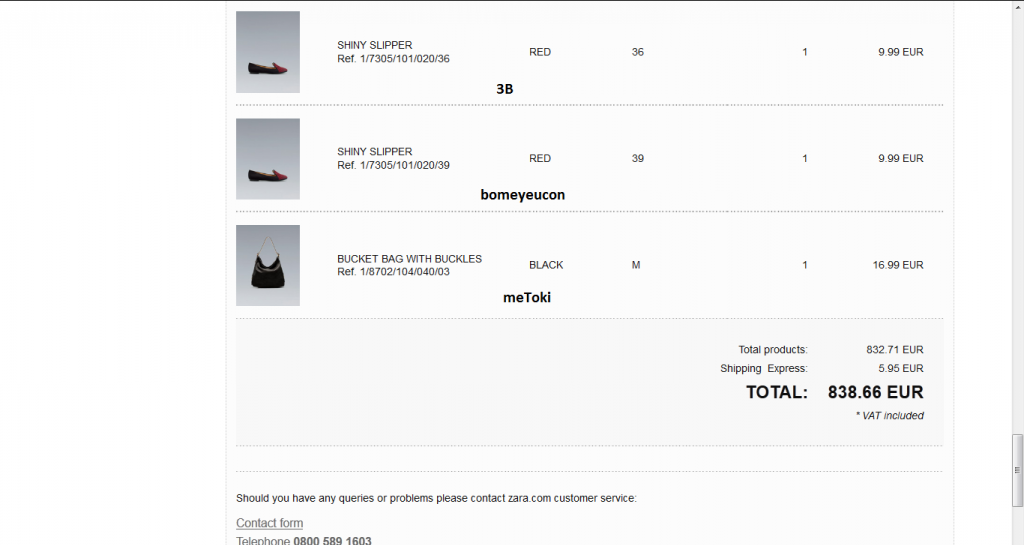Screen dimensions: 1024x545
Task: Click the customer service telephone number 0800 589 1603
Action: [x=332, y=540]
